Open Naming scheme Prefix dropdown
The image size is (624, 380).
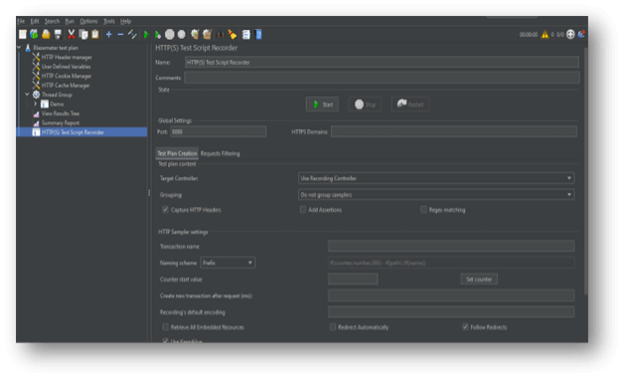pos(228,263)
